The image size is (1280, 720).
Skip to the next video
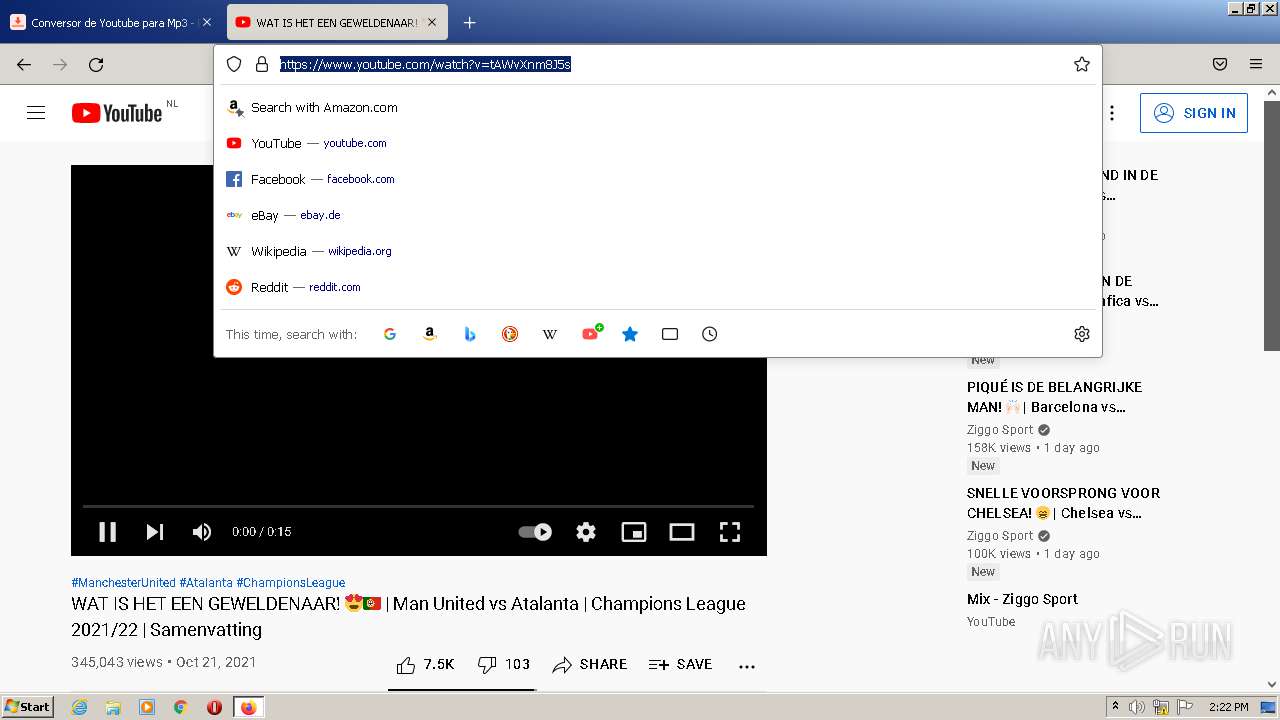click(x=155, y=532)
